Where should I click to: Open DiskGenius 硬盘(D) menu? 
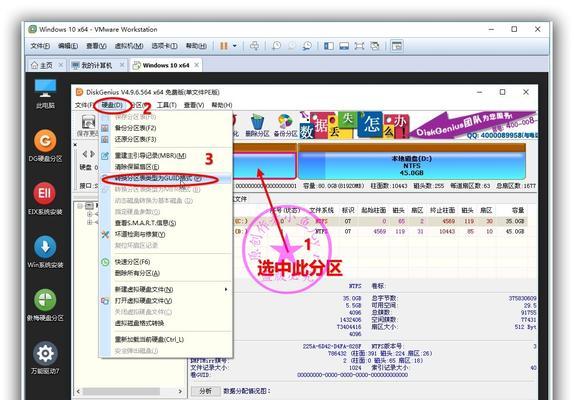[112, 105]
